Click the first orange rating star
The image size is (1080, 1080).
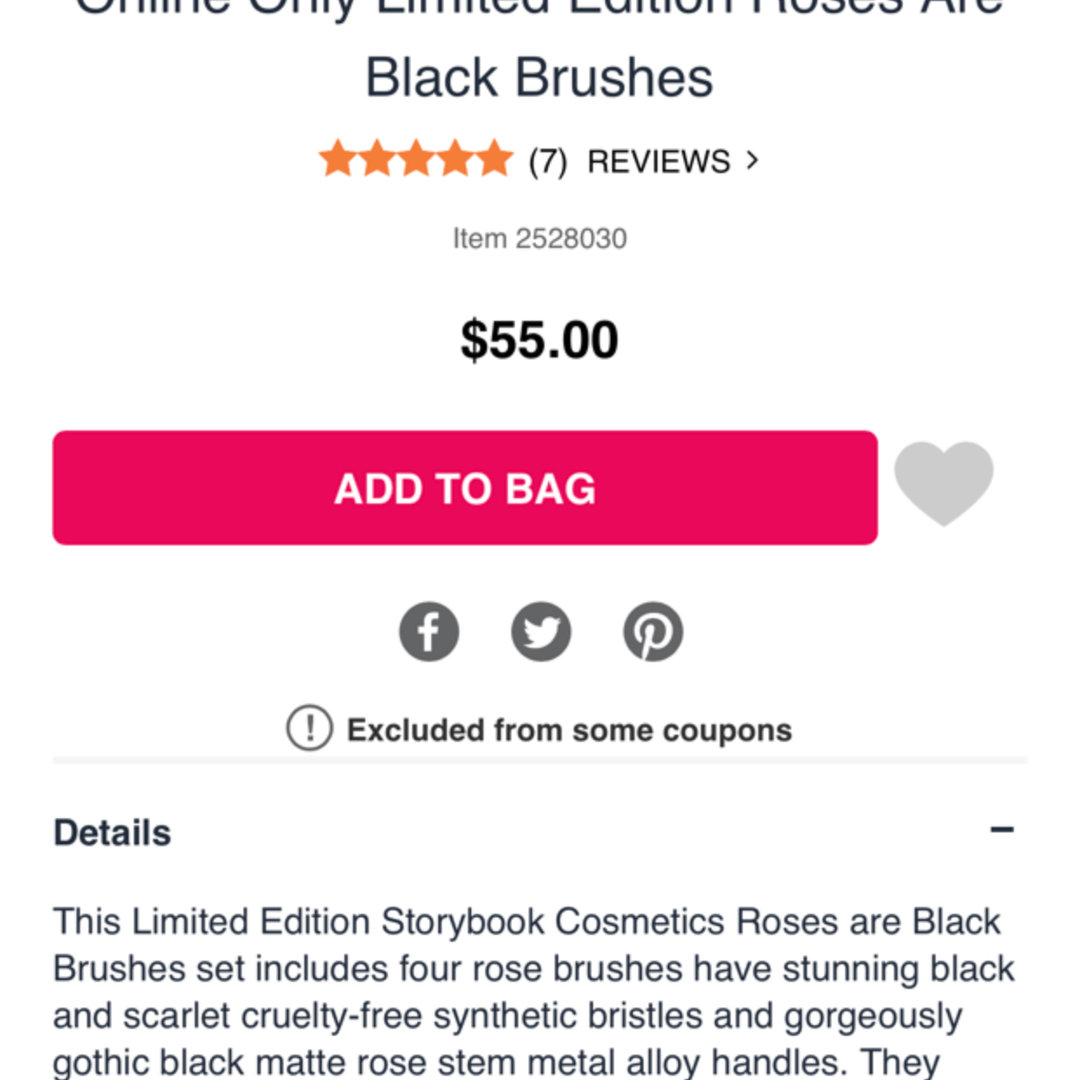coord(338,160)
